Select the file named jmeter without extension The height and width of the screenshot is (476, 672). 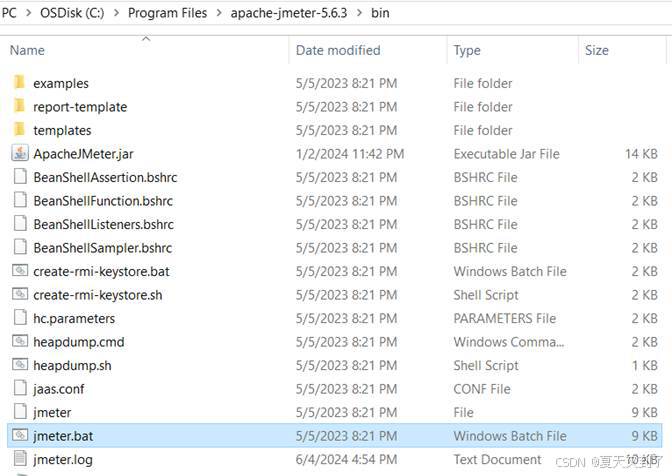click(52, 413)
